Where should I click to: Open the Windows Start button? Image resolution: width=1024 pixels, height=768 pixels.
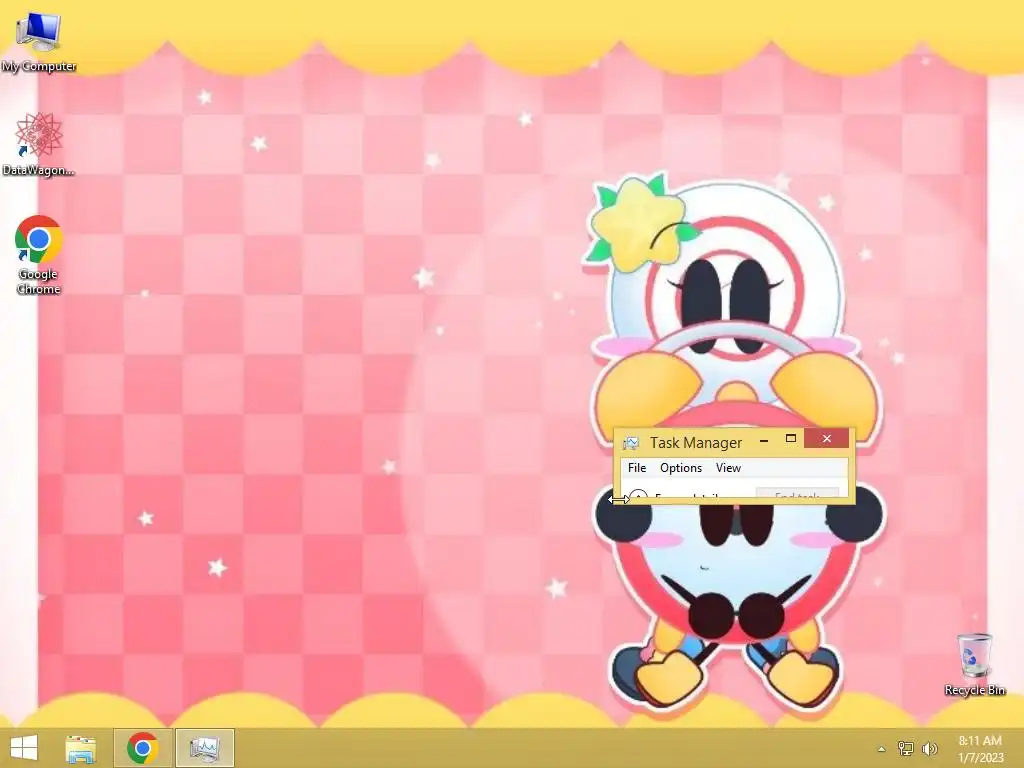pos(24,748)
